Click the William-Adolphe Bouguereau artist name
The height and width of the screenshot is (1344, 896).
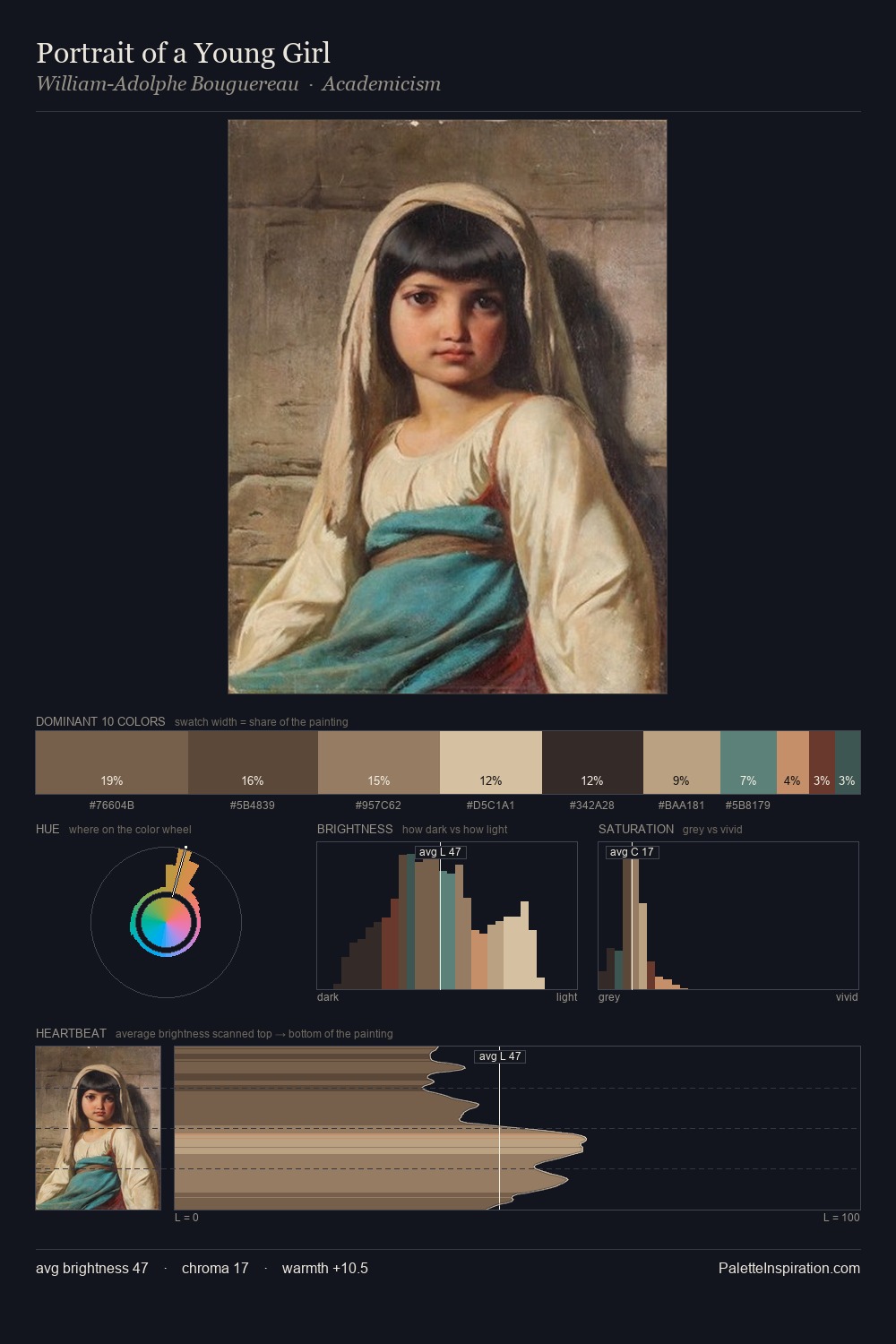pos(168,84)
